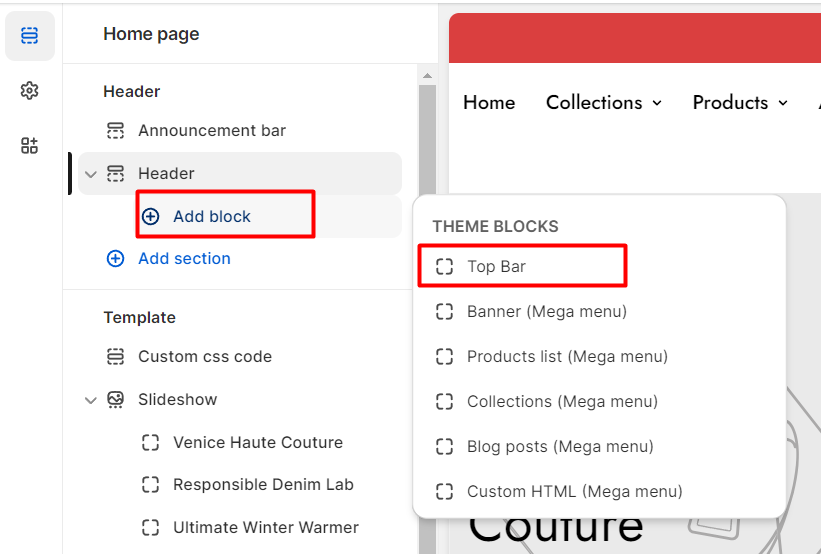
Task: Open the Sections panel icon in sidebar
Action: pos(29,36)
